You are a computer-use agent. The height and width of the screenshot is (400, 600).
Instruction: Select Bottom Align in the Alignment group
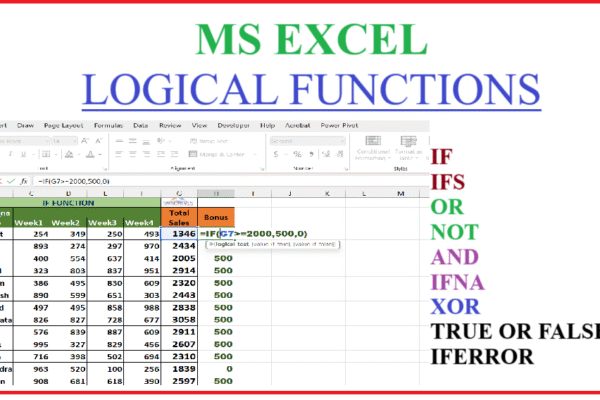click(146, 141)
